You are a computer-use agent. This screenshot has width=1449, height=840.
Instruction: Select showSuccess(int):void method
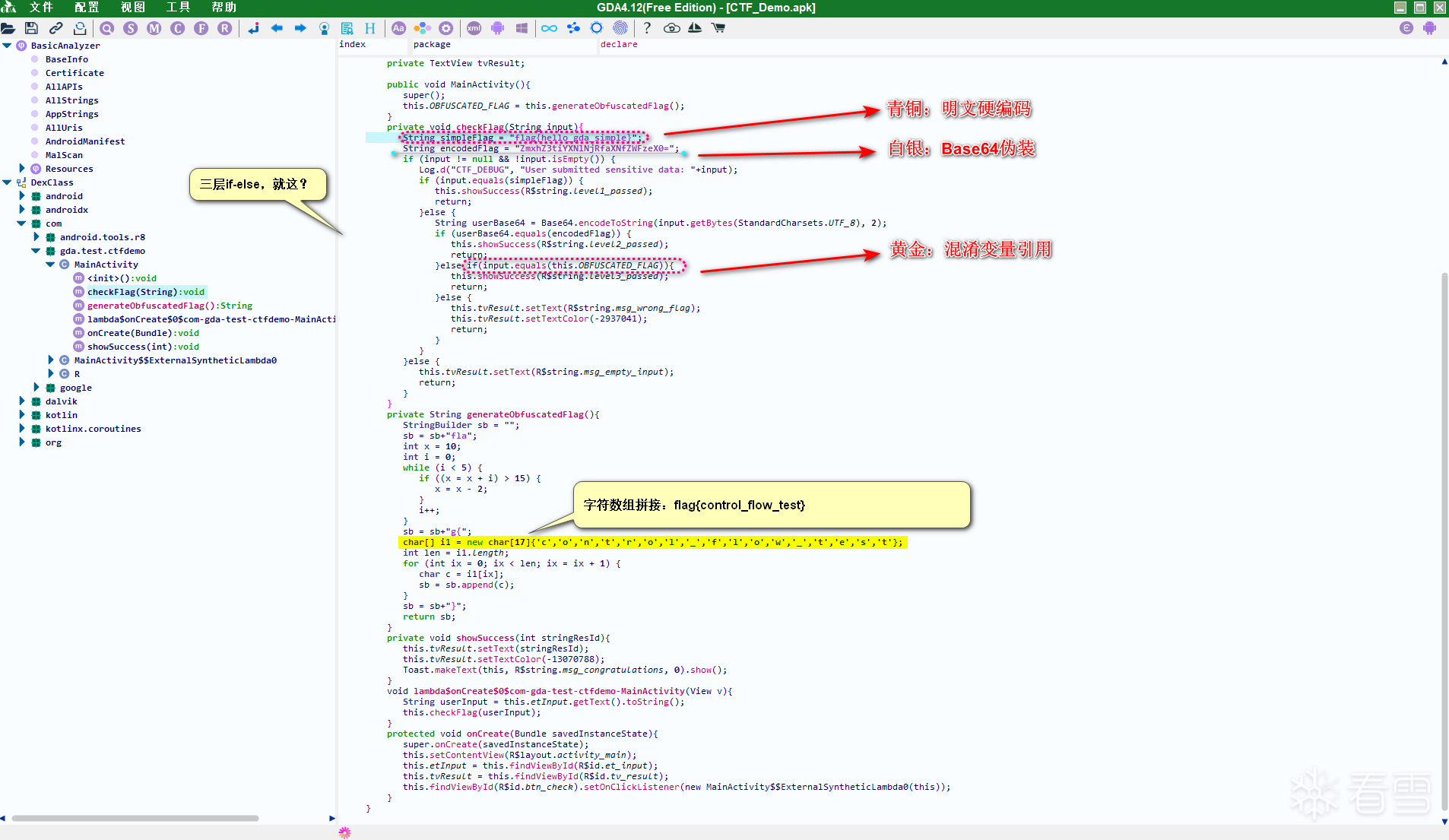143,347
